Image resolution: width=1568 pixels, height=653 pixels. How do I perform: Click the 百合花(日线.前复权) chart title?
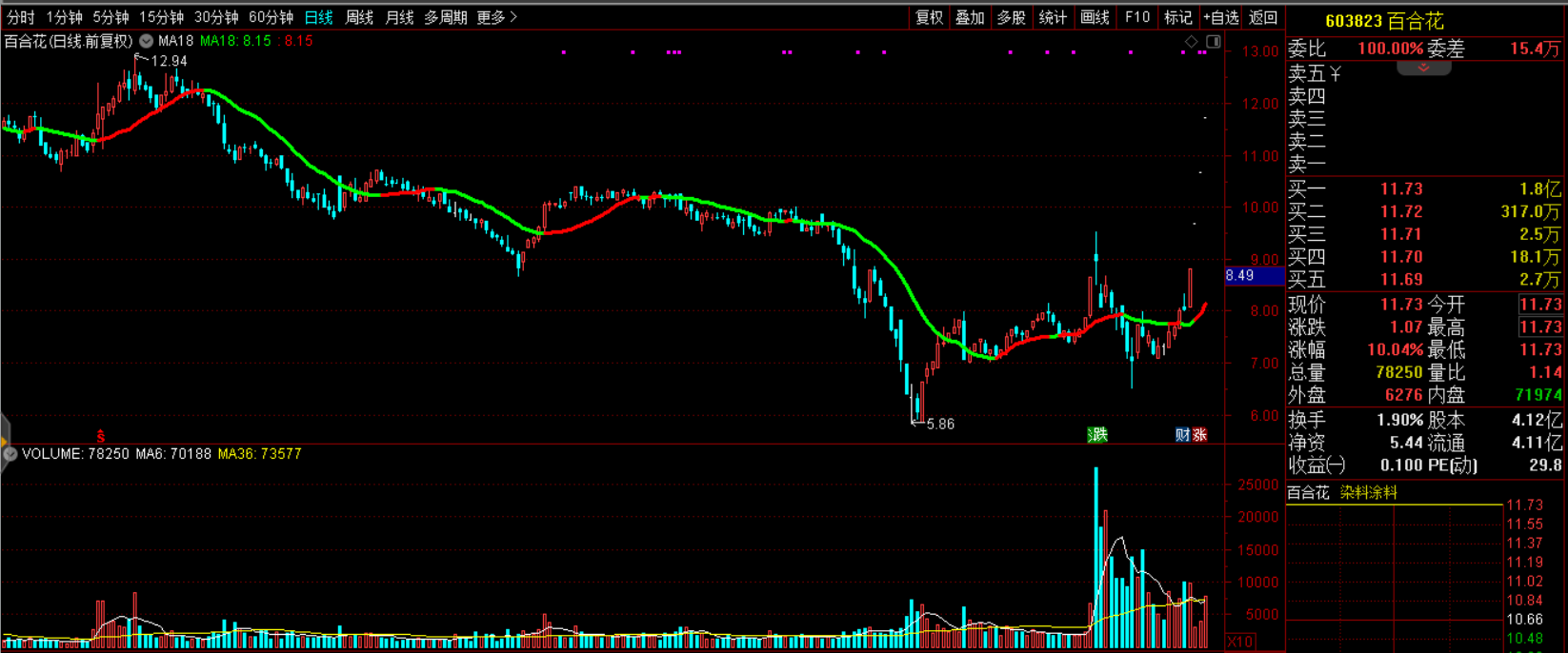pos(69,41)
